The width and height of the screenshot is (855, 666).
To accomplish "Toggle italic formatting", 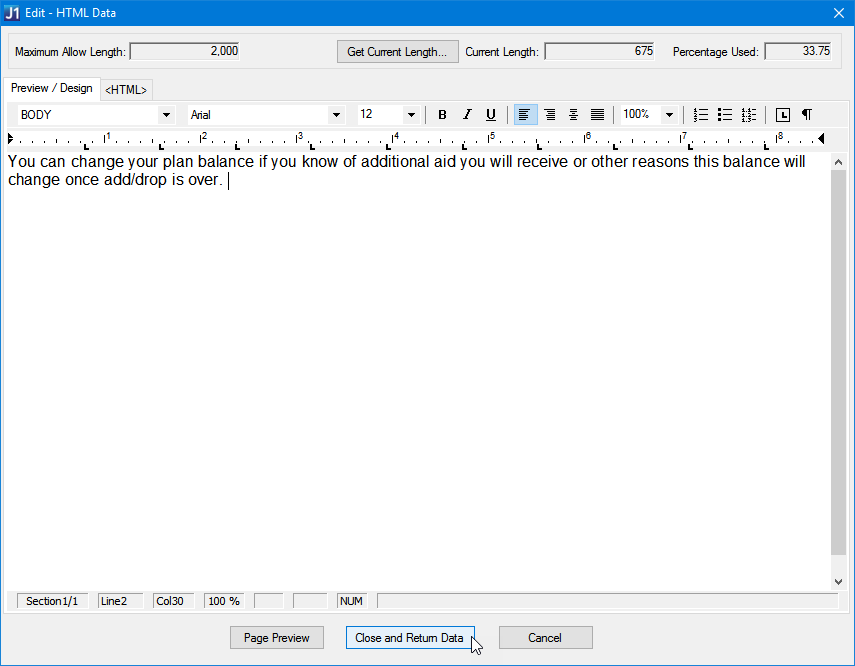I will [x=467, y=115].
